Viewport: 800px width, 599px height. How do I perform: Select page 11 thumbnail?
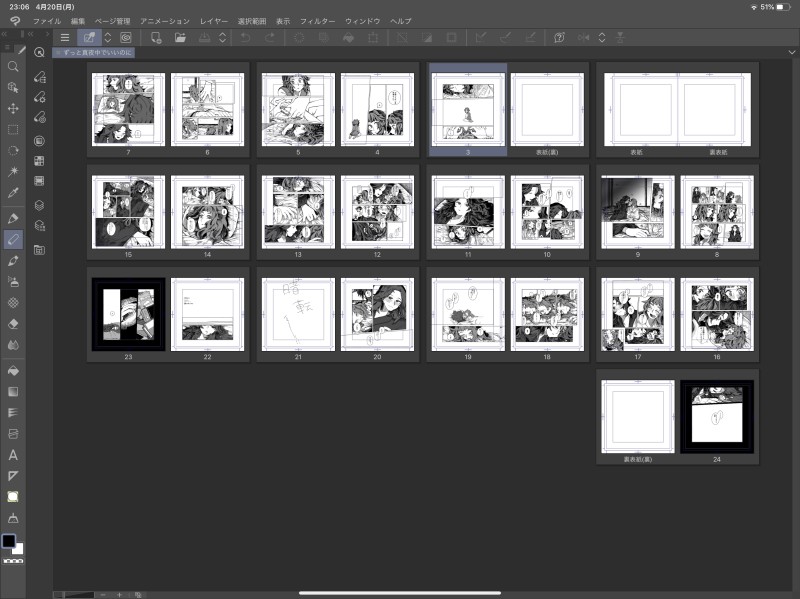468,212
